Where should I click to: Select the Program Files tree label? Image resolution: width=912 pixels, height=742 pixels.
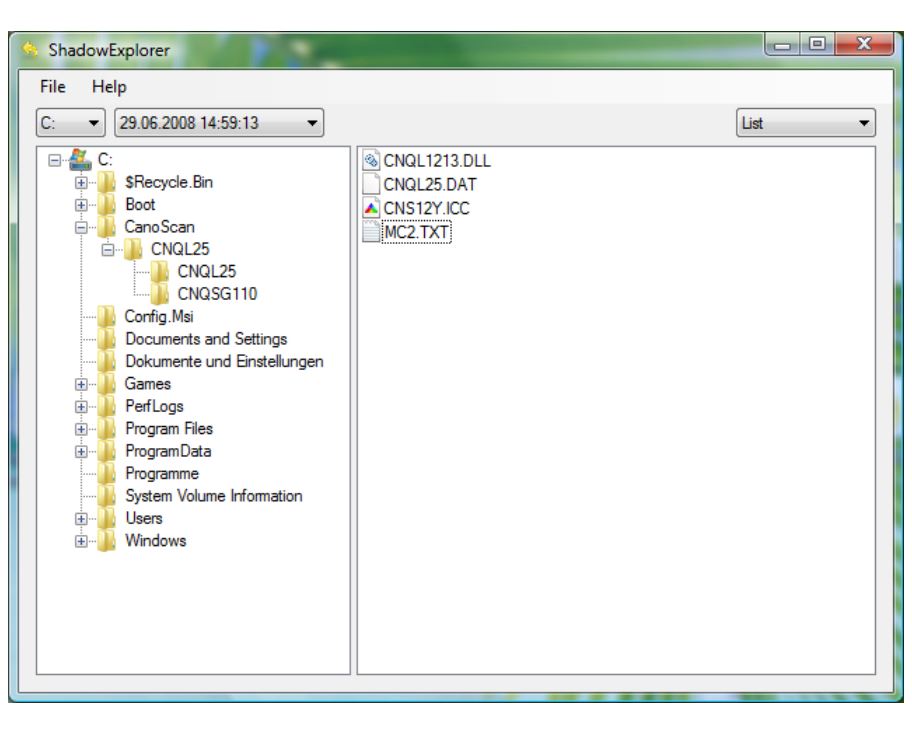click(169, 429)
